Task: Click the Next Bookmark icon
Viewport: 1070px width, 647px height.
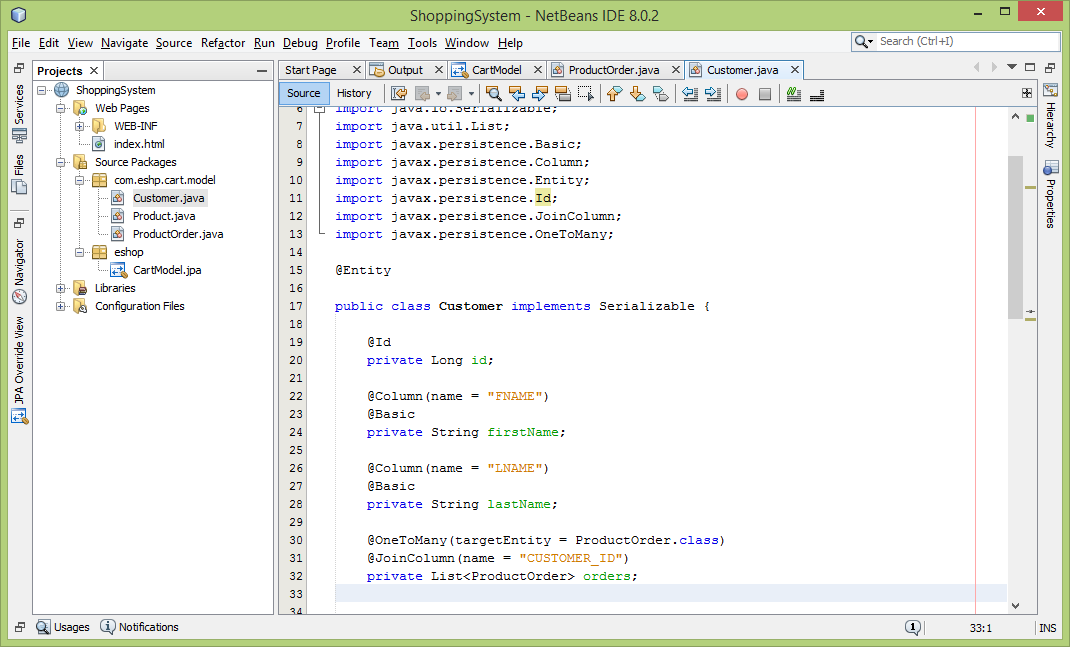Action: tap(637, 94)
